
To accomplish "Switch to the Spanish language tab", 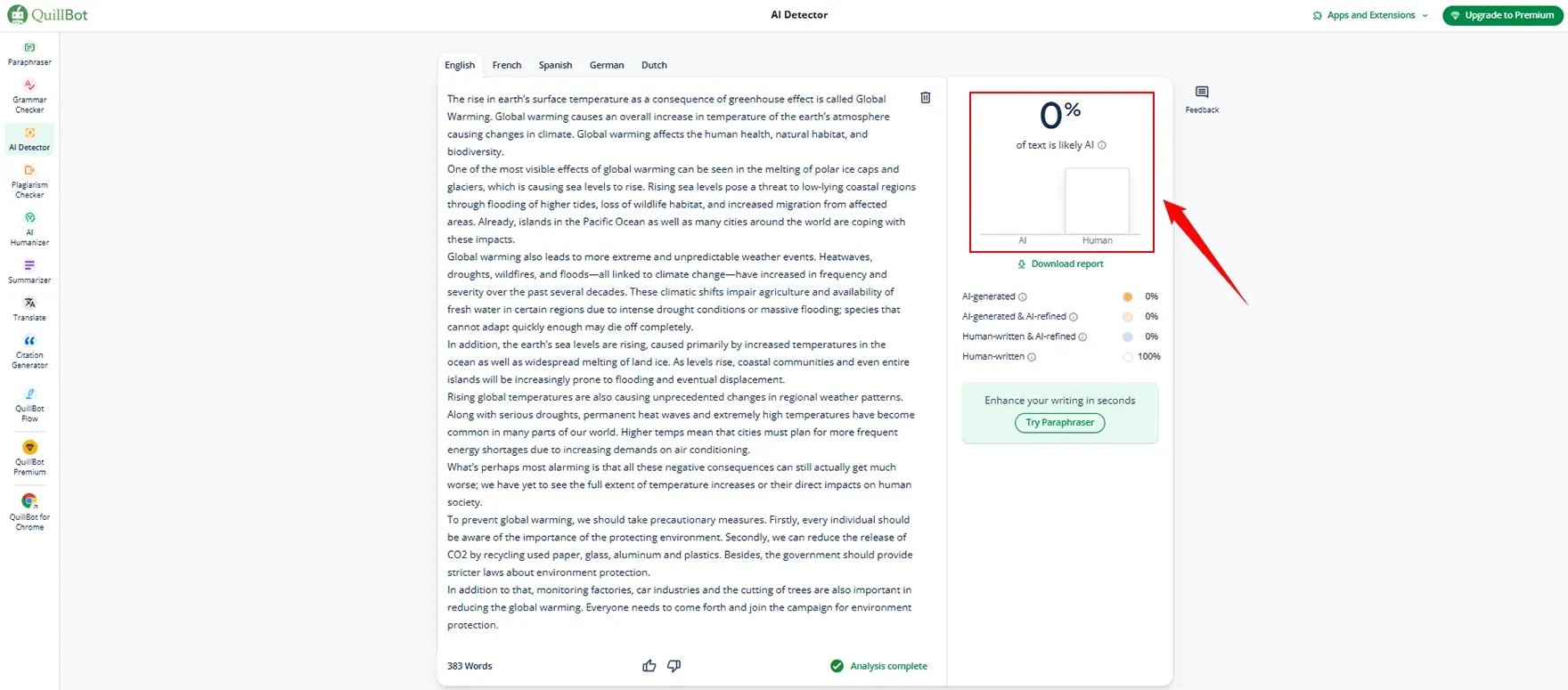I will click(x=555, y=65).
